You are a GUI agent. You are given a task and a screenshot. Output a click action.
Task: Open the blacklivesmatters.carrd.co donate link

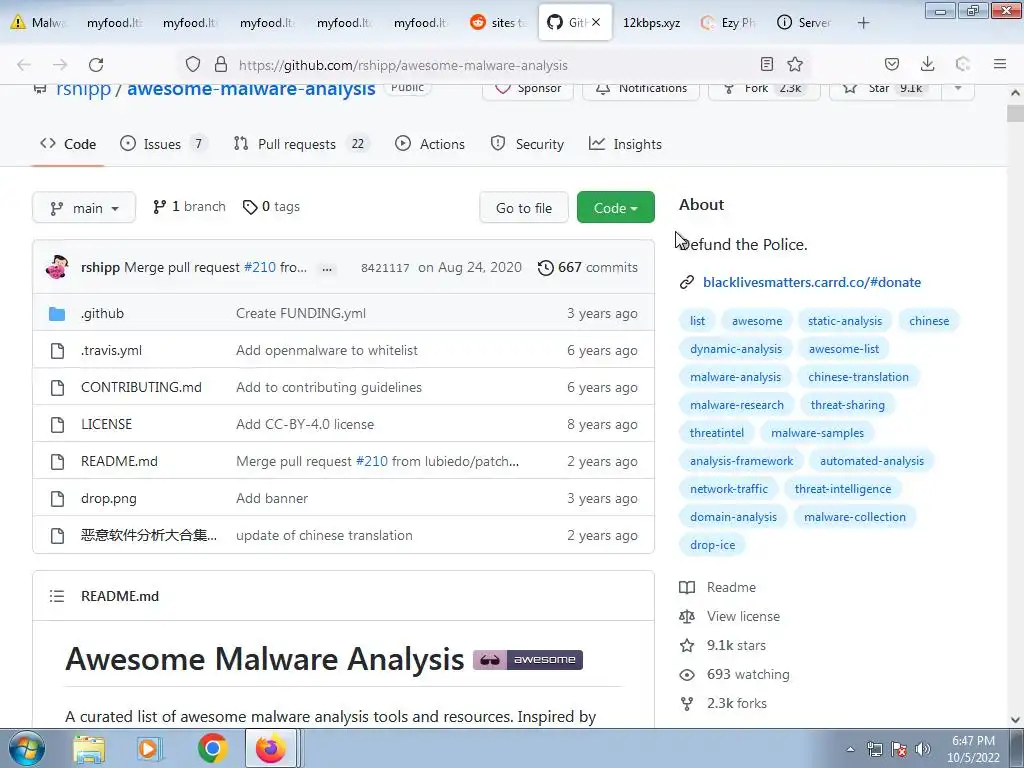point(812,283)
